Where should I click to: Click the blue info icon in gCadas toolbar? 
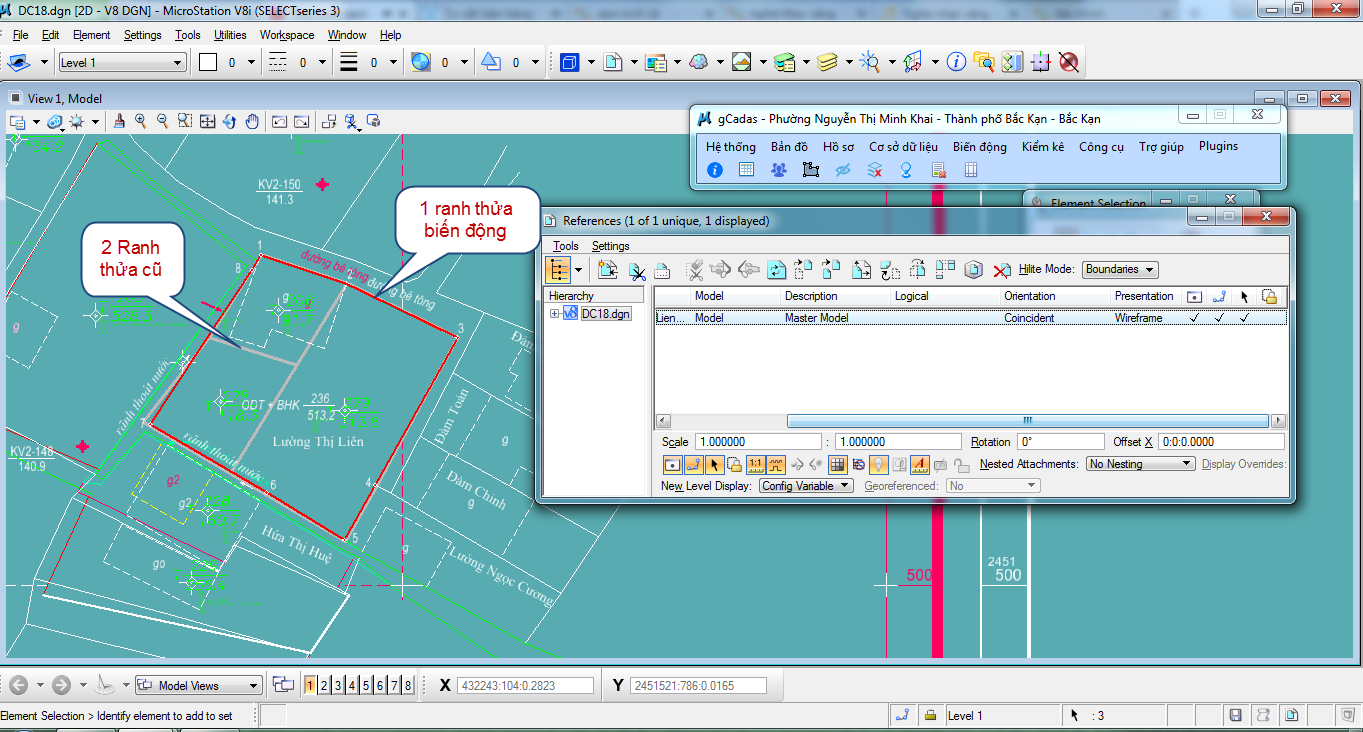715,170
